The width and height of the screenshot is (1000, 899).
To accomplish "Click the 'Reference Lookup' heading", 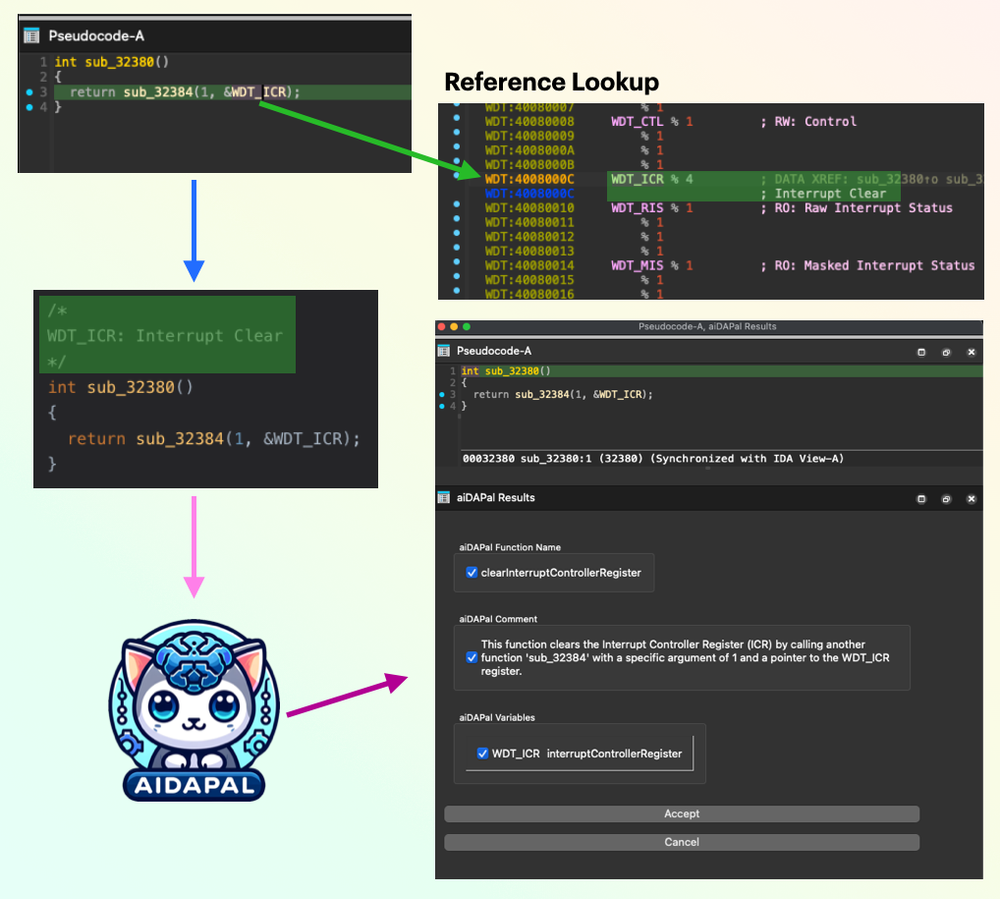I will pyautogui.click(x=551, y=82).
